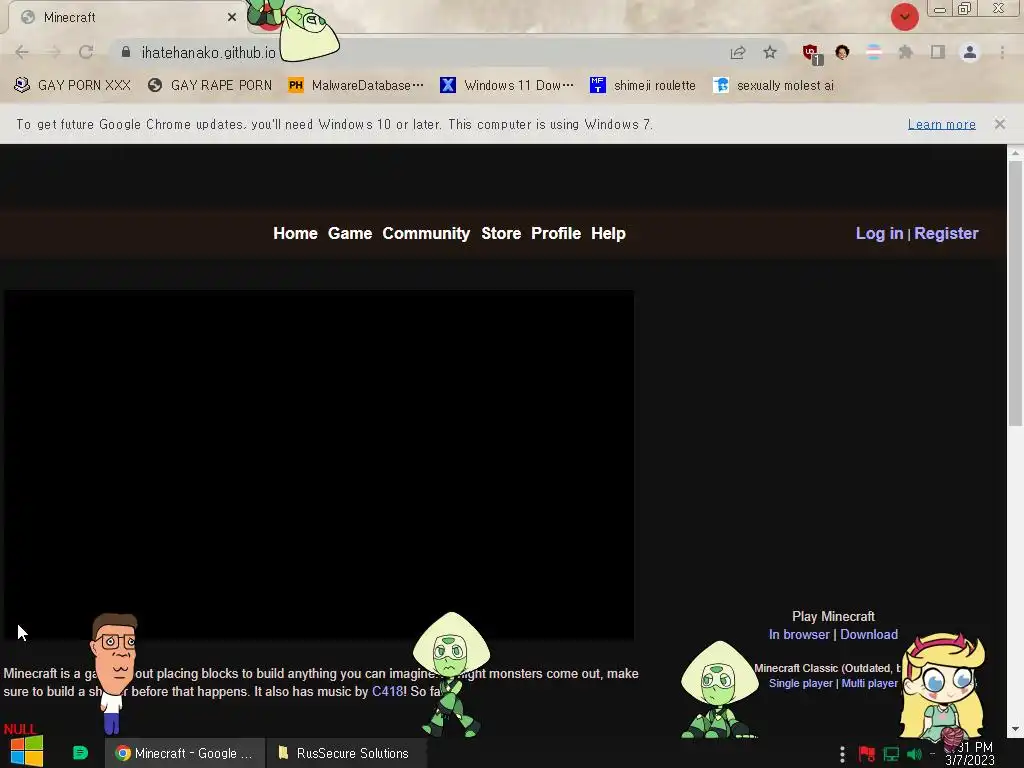
Task: Open the network monitor tray icon
Action: pos(891,754)
